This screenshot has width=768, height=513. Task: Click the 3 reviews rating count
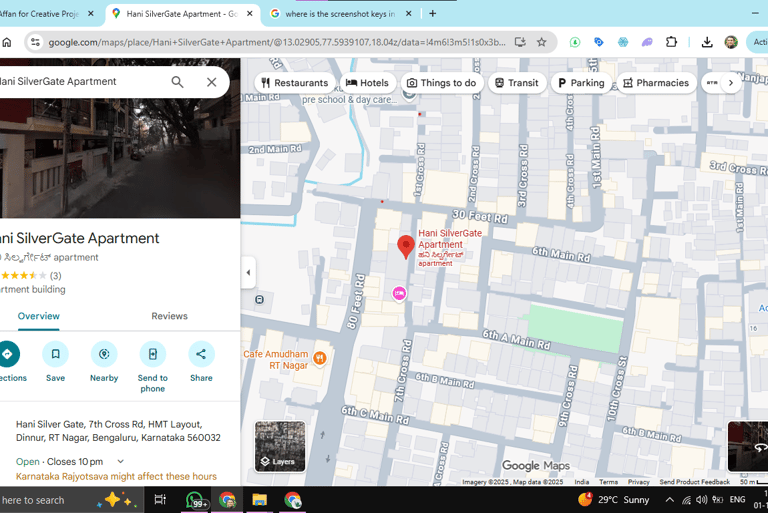coord(55,275)
